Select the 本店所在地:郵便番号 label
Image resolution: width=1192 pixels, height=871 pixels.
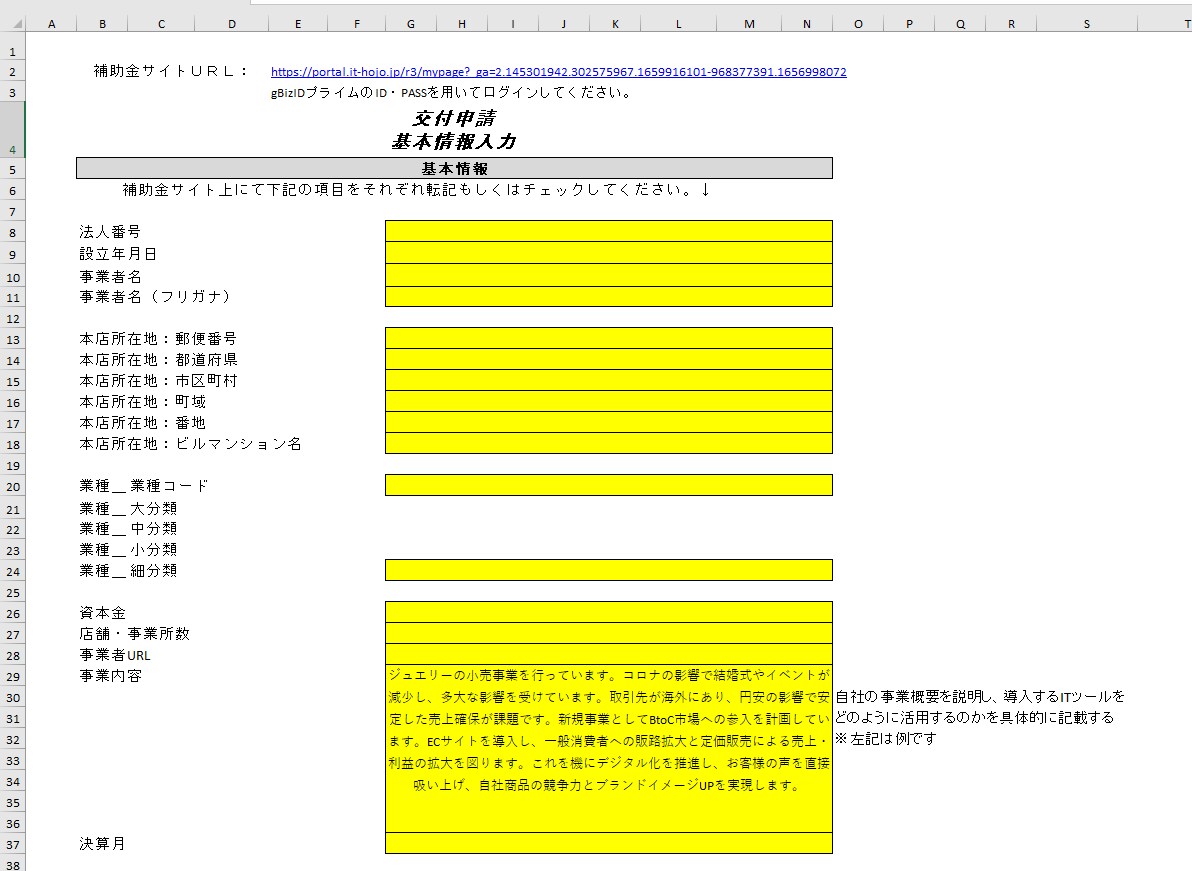click(158, 339)
